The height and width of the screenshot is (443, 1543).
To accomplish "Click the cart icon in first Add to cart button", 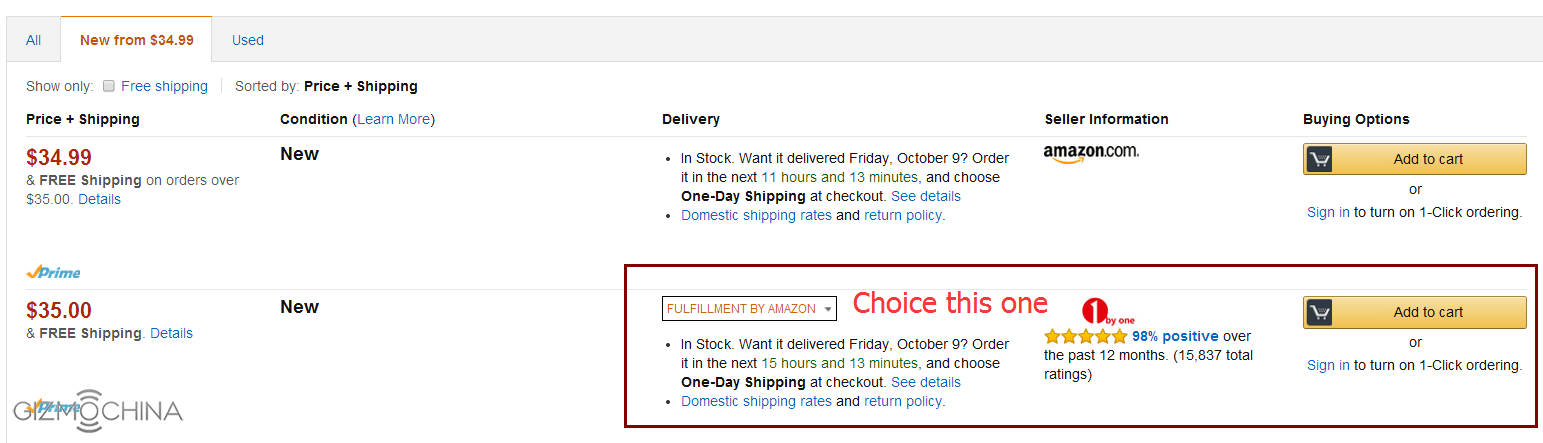I will (1319, 159).
